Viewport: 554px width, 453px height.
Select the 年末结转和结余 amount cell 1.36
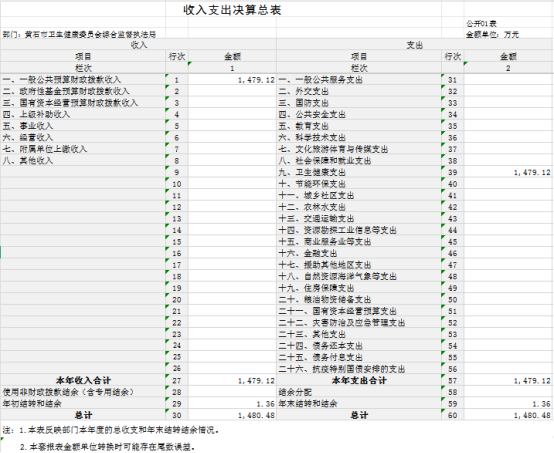(508, 404)
